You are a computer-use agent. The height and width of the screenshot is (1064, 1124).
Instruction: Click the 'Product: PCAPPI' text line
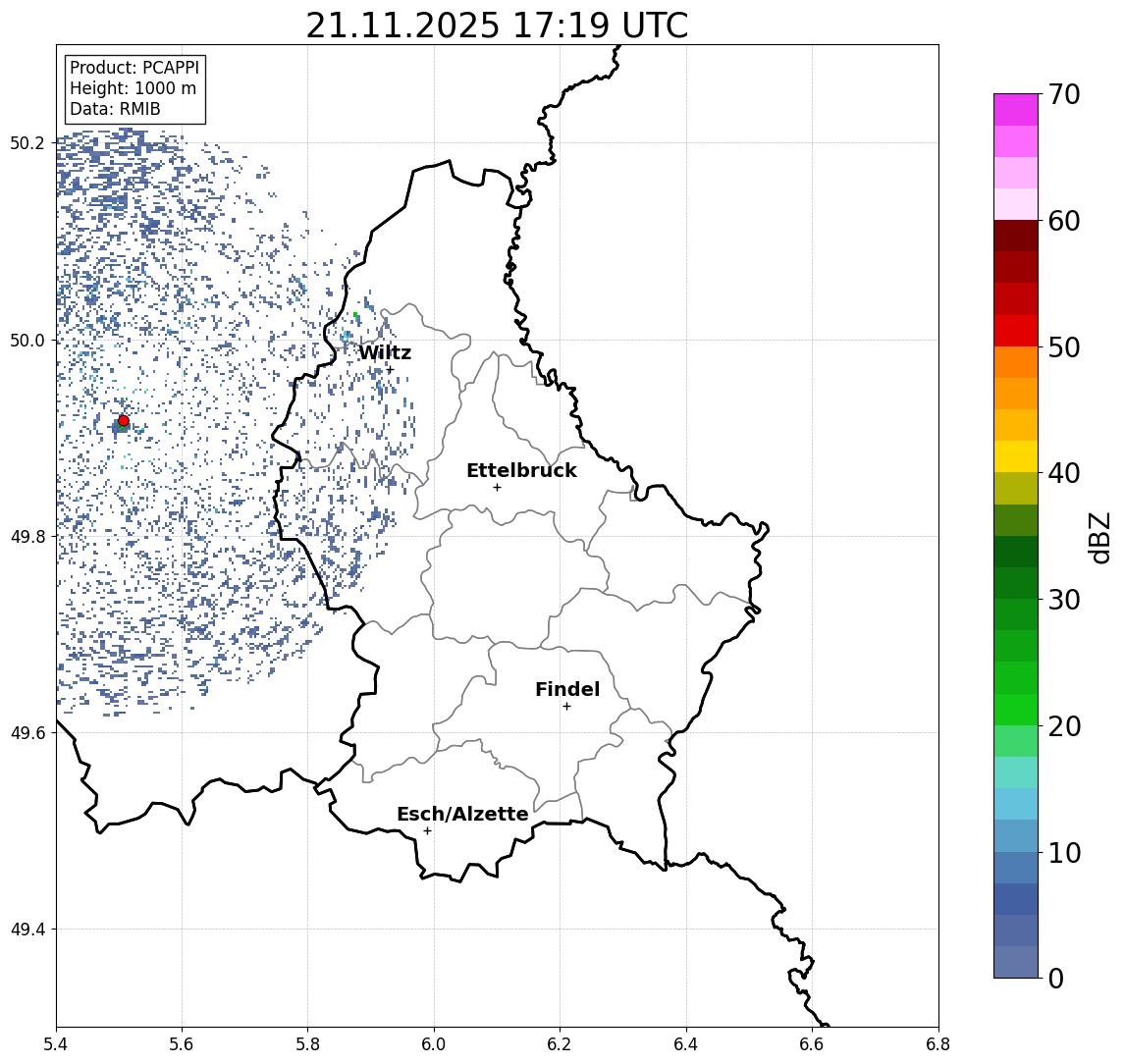click(134, 68)
